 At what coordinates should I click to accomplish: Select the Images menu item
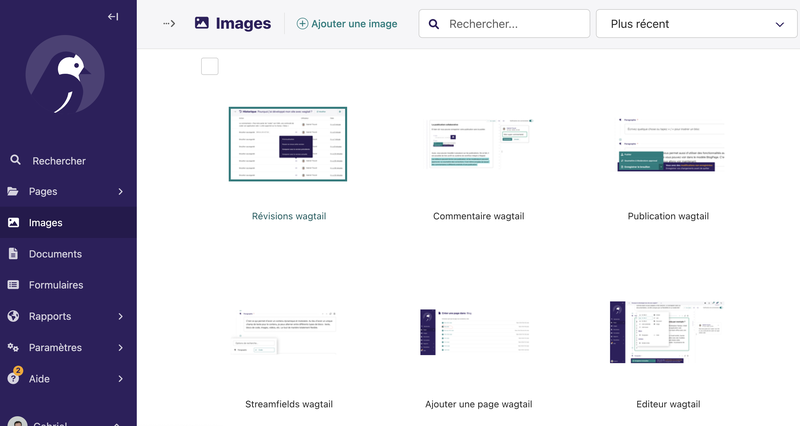pyautogui.click(x=68, y=222)
